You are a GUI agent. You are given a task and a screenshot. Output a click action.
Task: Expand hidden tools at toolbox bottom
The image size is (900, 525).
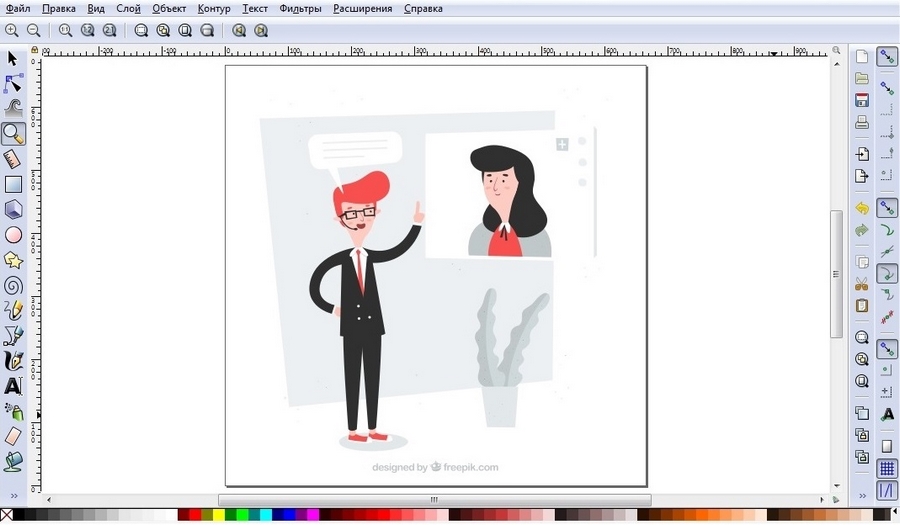[13, 495]
